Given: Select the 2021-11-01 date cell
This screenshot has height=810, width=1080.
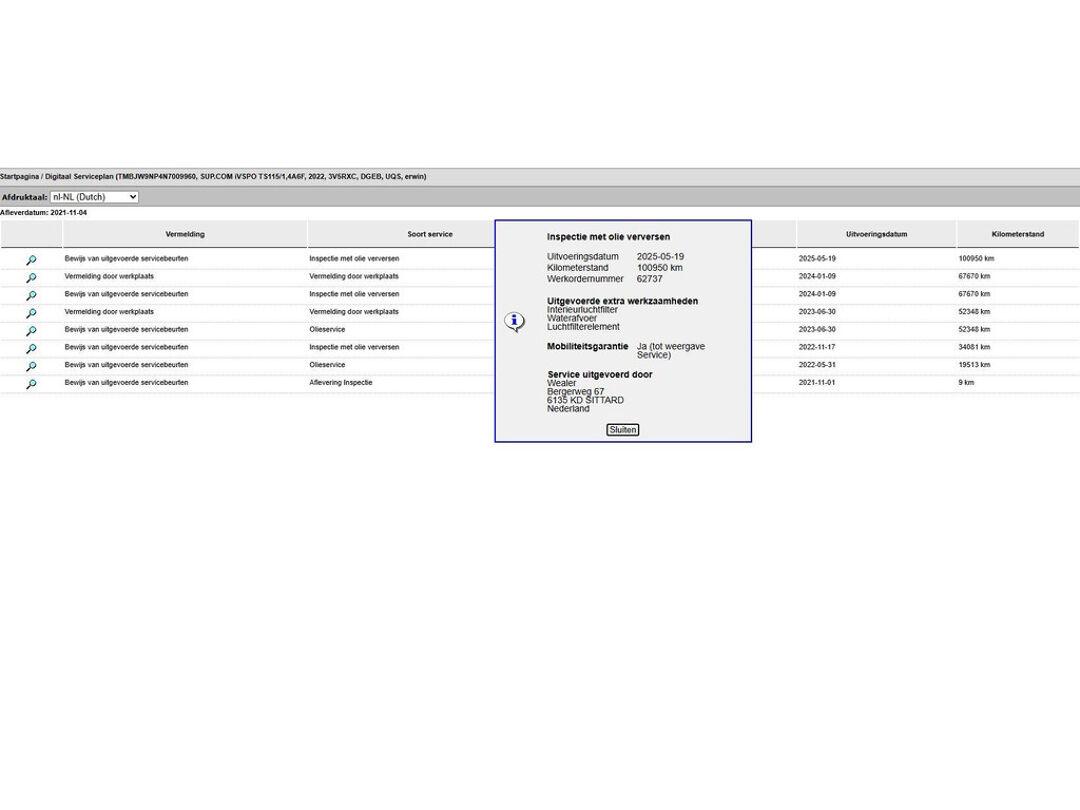Looking at the screenshot, I should tap(816, 383).
